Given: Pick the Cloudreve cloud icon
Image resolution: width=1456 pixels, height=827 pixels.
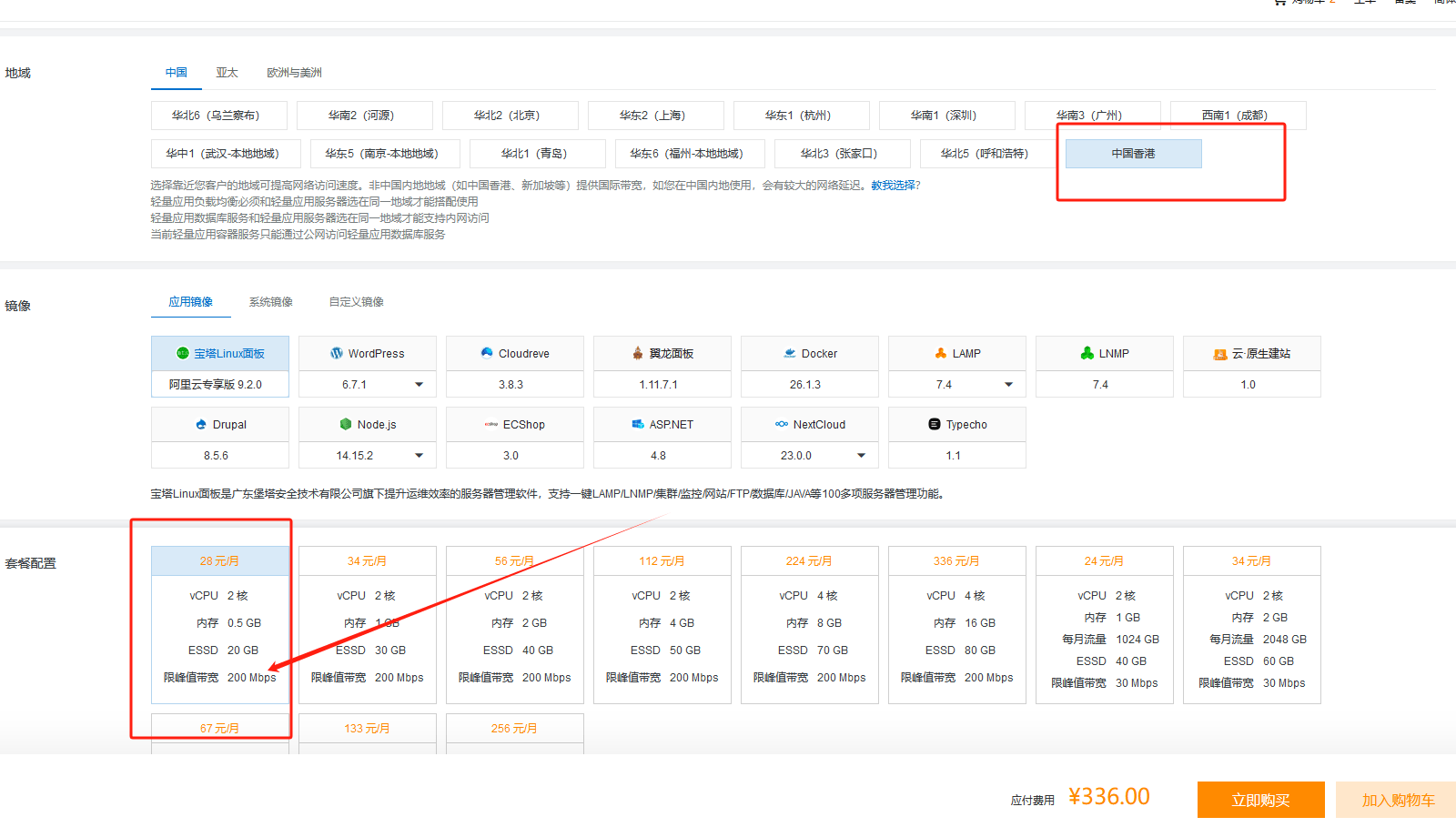Looking at the screenshot, I should point(487,353).
